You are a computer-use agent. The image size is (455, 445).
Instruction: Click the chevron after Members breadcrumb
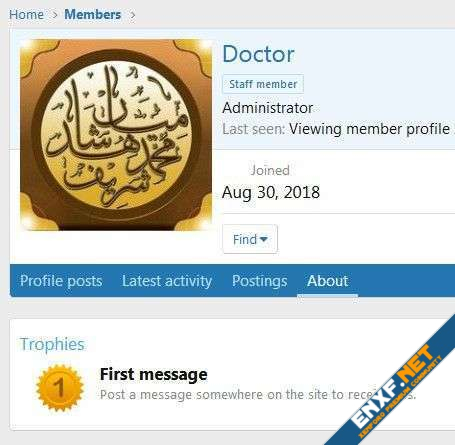pyautogui.click(x=132, y=15)
